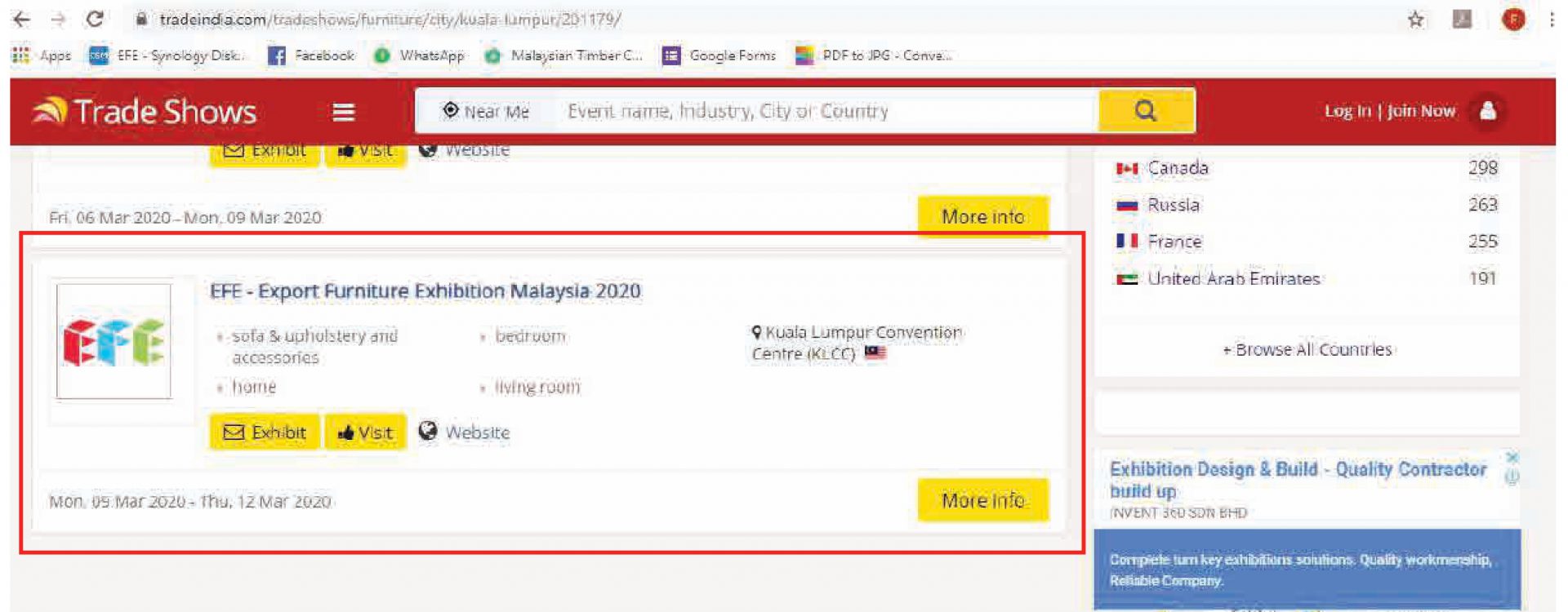The image size is (1568, 612).
Task: Open EFE Export Furniture Exhibition Malaysia 2020 title
Action: pyautogui.click(x=425, y=291)
